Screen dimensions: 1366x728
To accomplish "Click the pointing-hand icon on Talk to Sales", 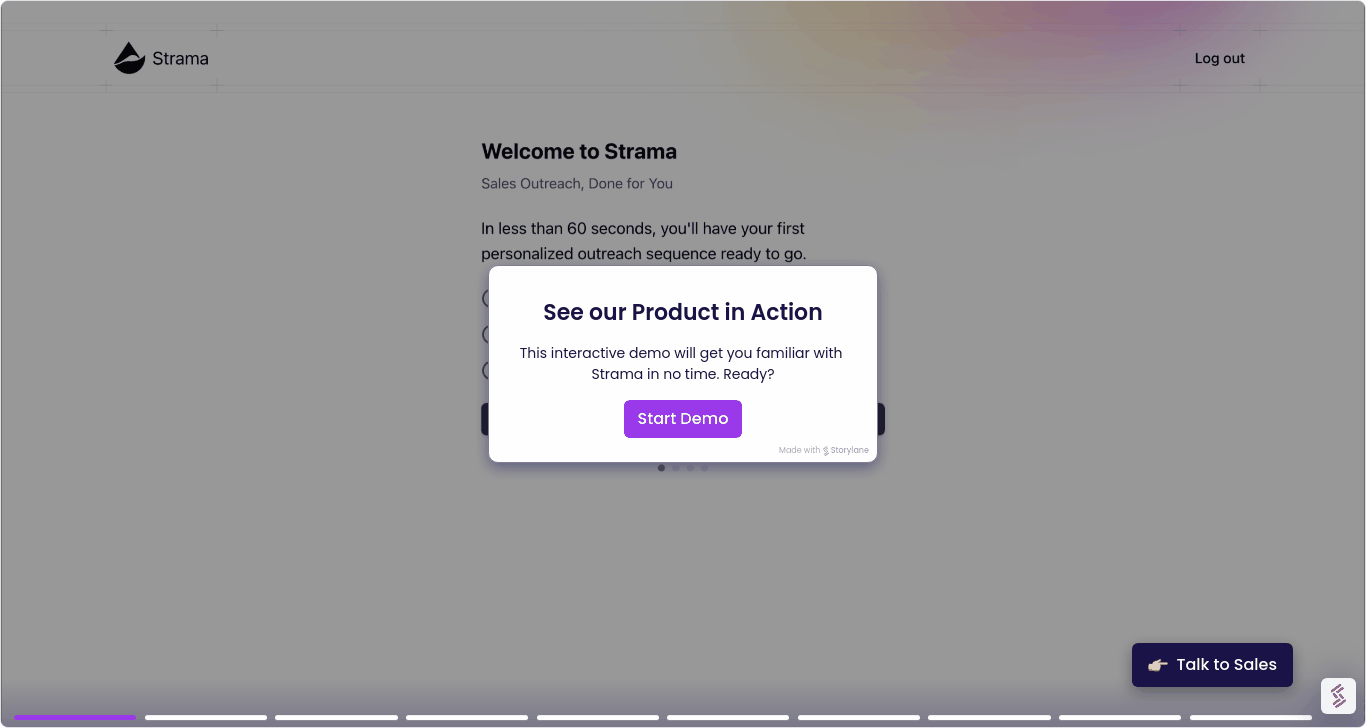I will pos(1156,664).
